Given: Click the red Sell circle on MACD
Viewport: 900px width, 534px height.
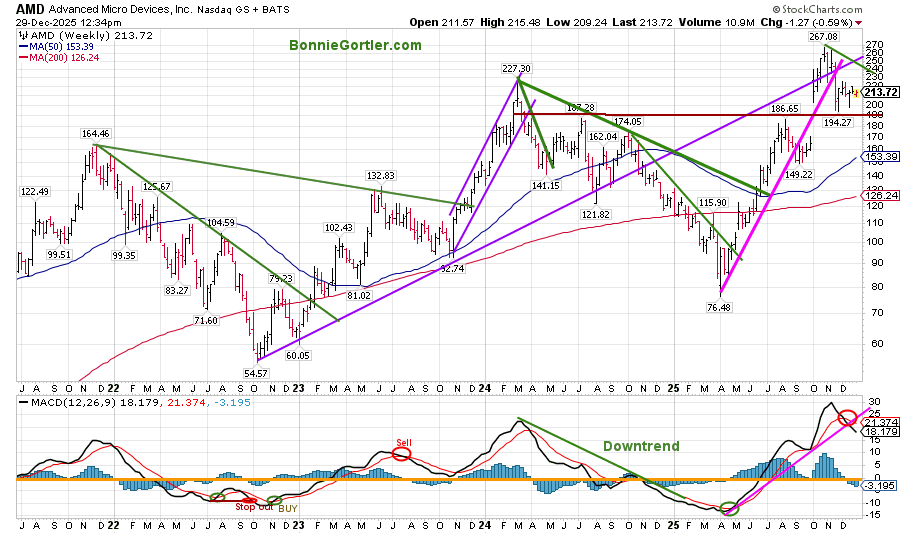Looking at the screenshot, I should pyautogui.click(x=402, y=454).
